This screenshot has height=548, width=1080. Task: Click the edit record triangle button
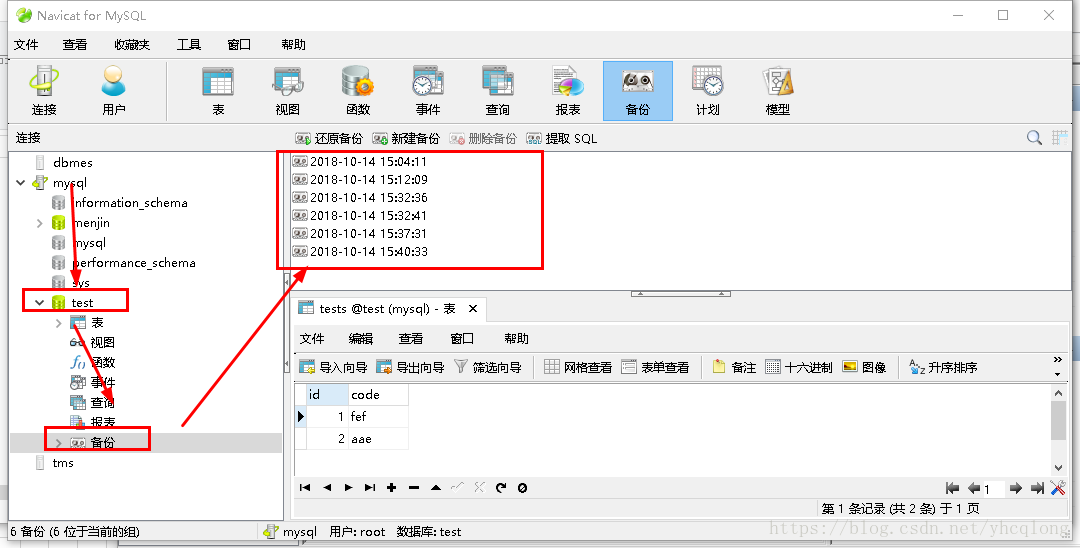[x=436, y=487]
